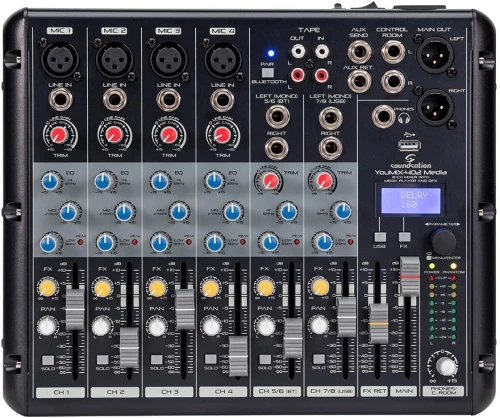500x418 pixels.
Task: Click the CONTROL ROOM L jack
Action: (x=393, y=52)
